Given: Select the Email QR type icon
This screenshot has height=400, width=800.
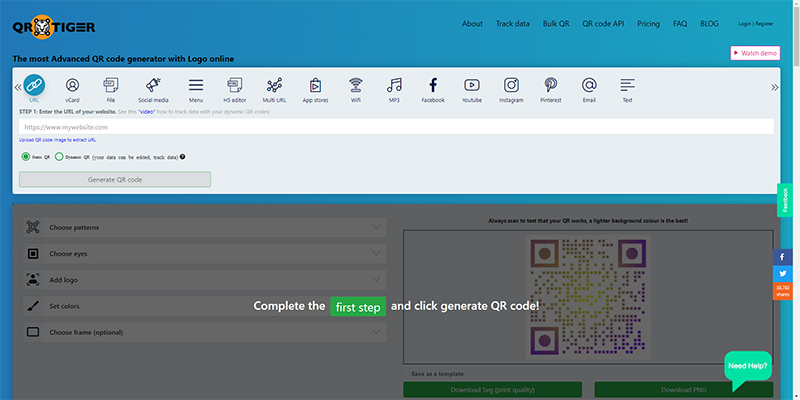Looking at the screenshot, I should [x=589, y=85].
